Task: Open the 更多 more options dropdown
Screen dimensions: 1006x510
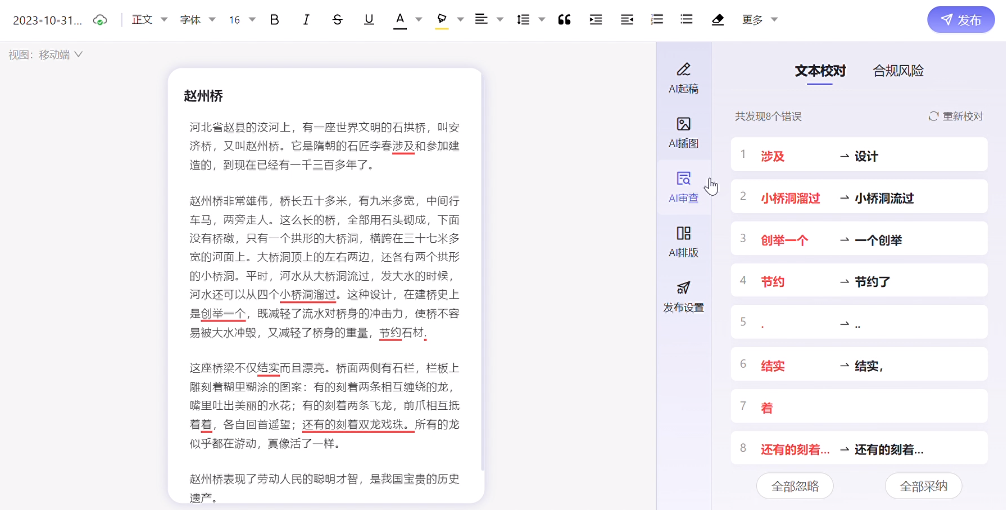Action: click(x=760, y=20)
